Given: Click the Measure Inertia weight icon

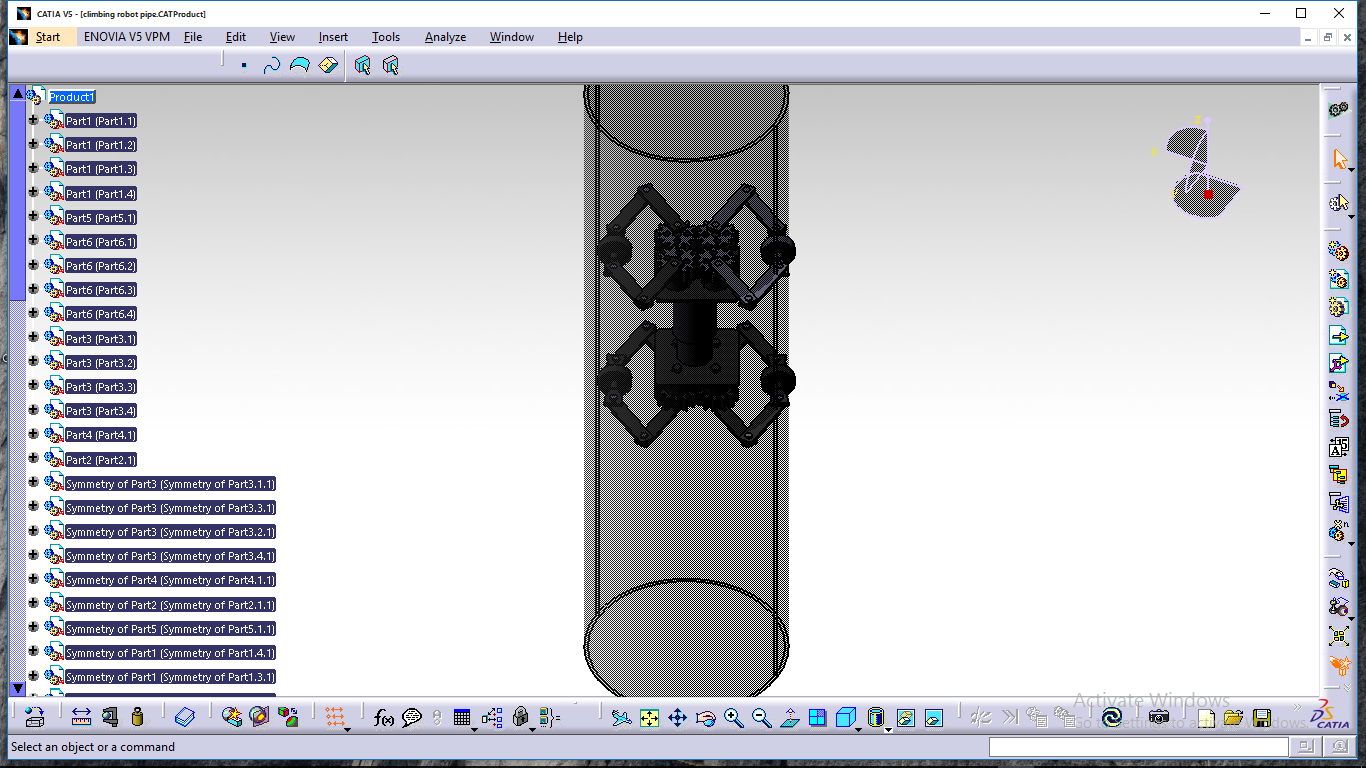Looking at the screenshot, I should 138,717.
